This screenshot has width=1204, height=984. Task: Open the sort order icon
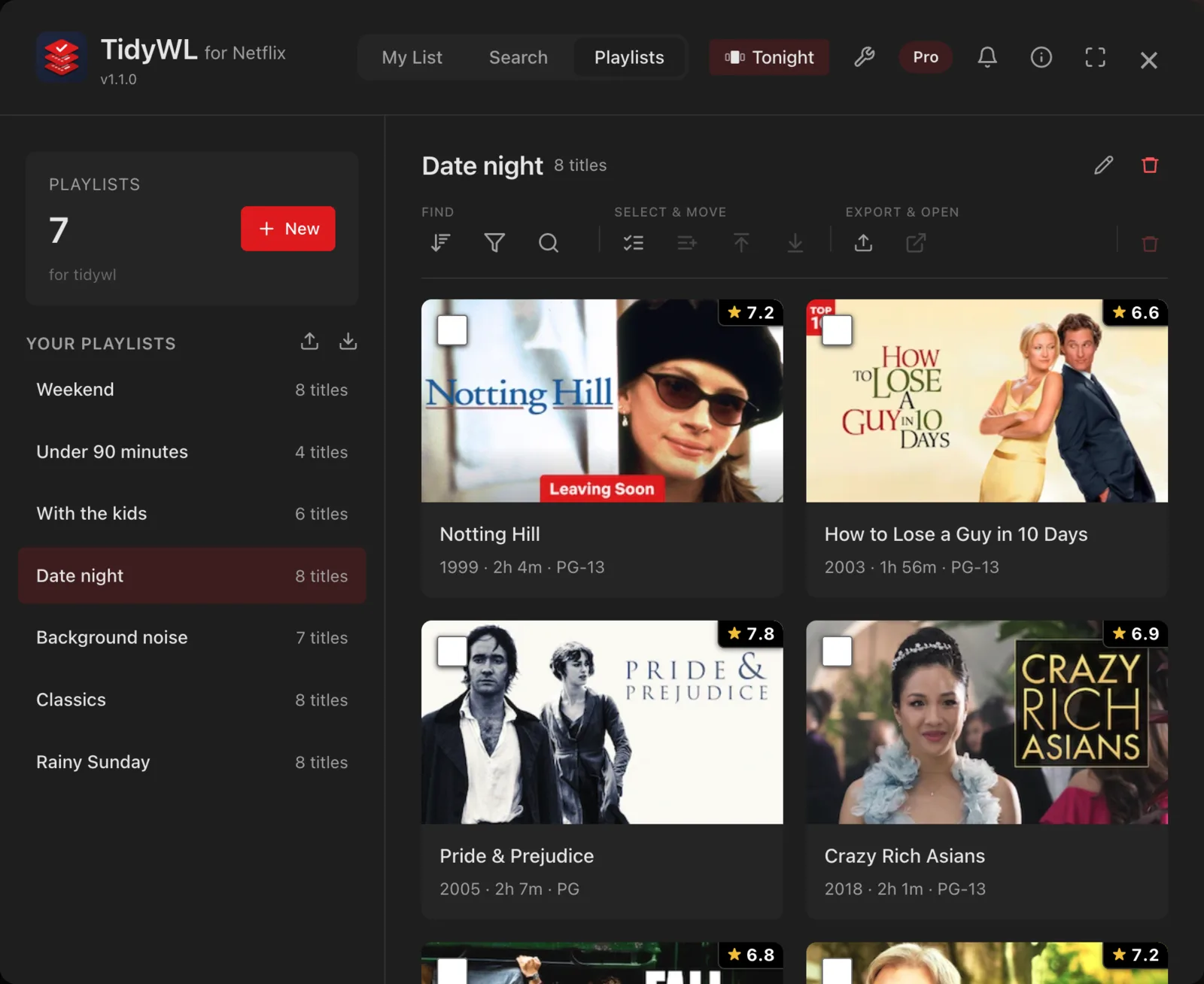coord(441,243)
